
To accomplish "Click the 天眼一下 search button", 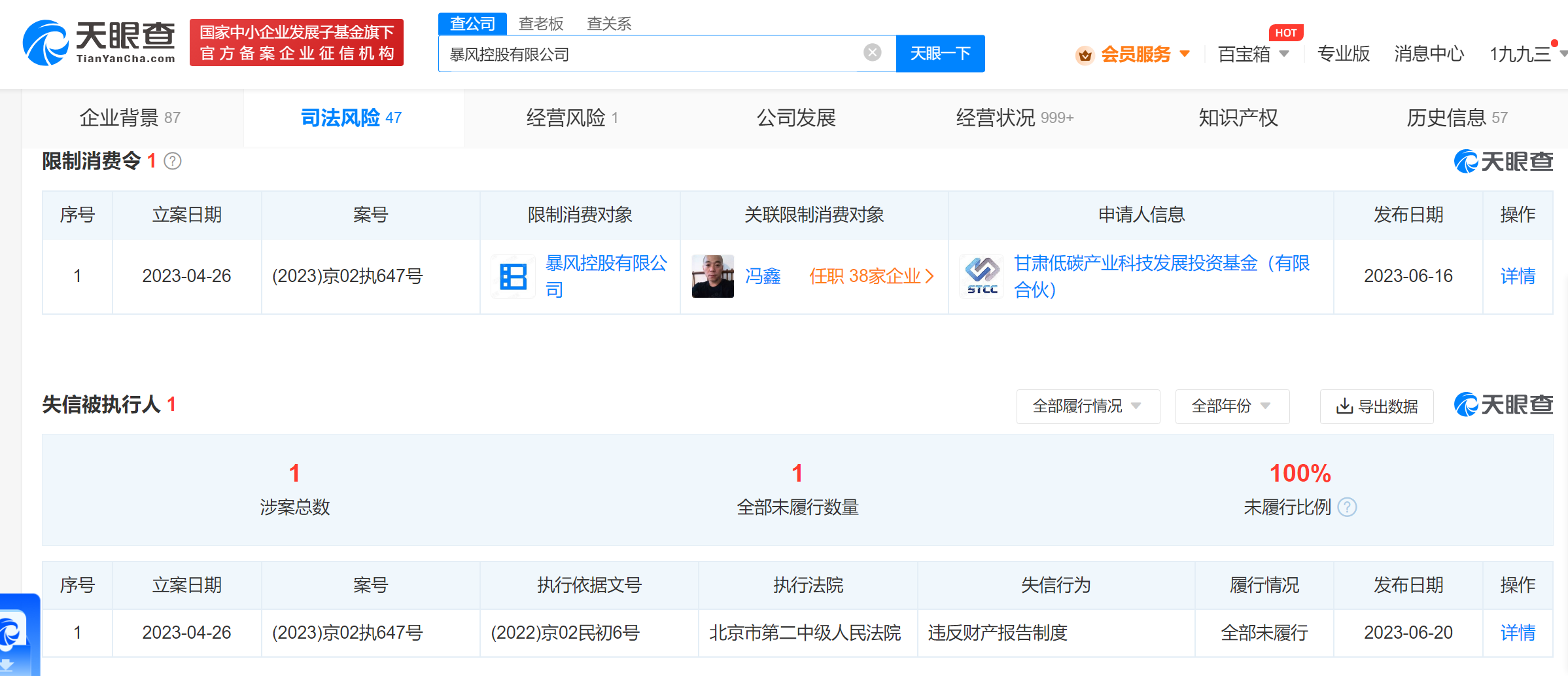I will [x=940, y=54].
